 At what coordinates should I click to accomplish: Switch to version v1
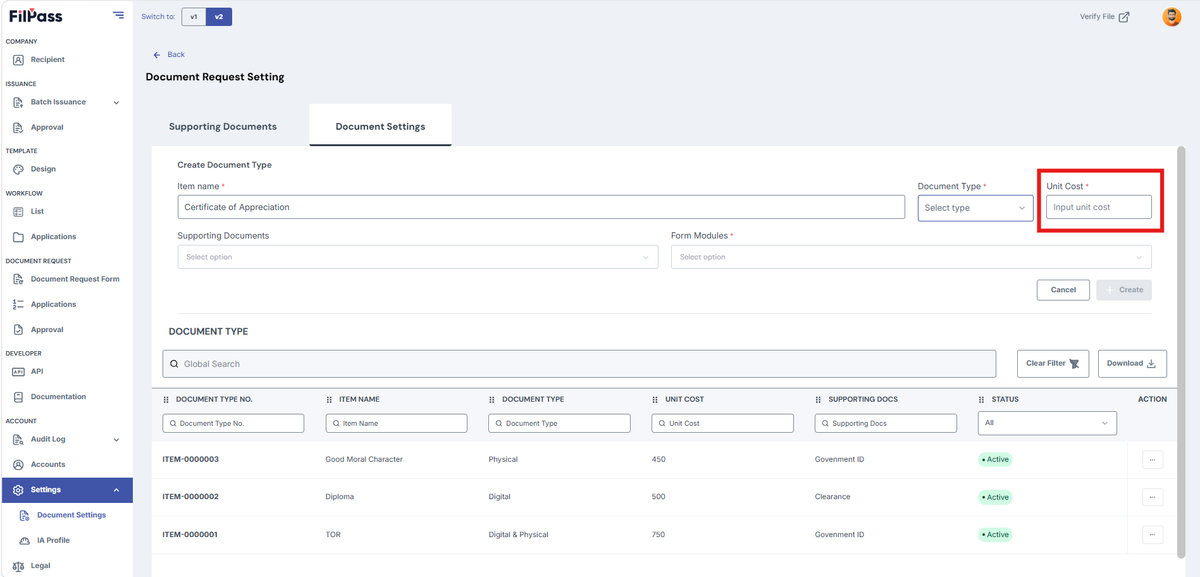point(194,17)
